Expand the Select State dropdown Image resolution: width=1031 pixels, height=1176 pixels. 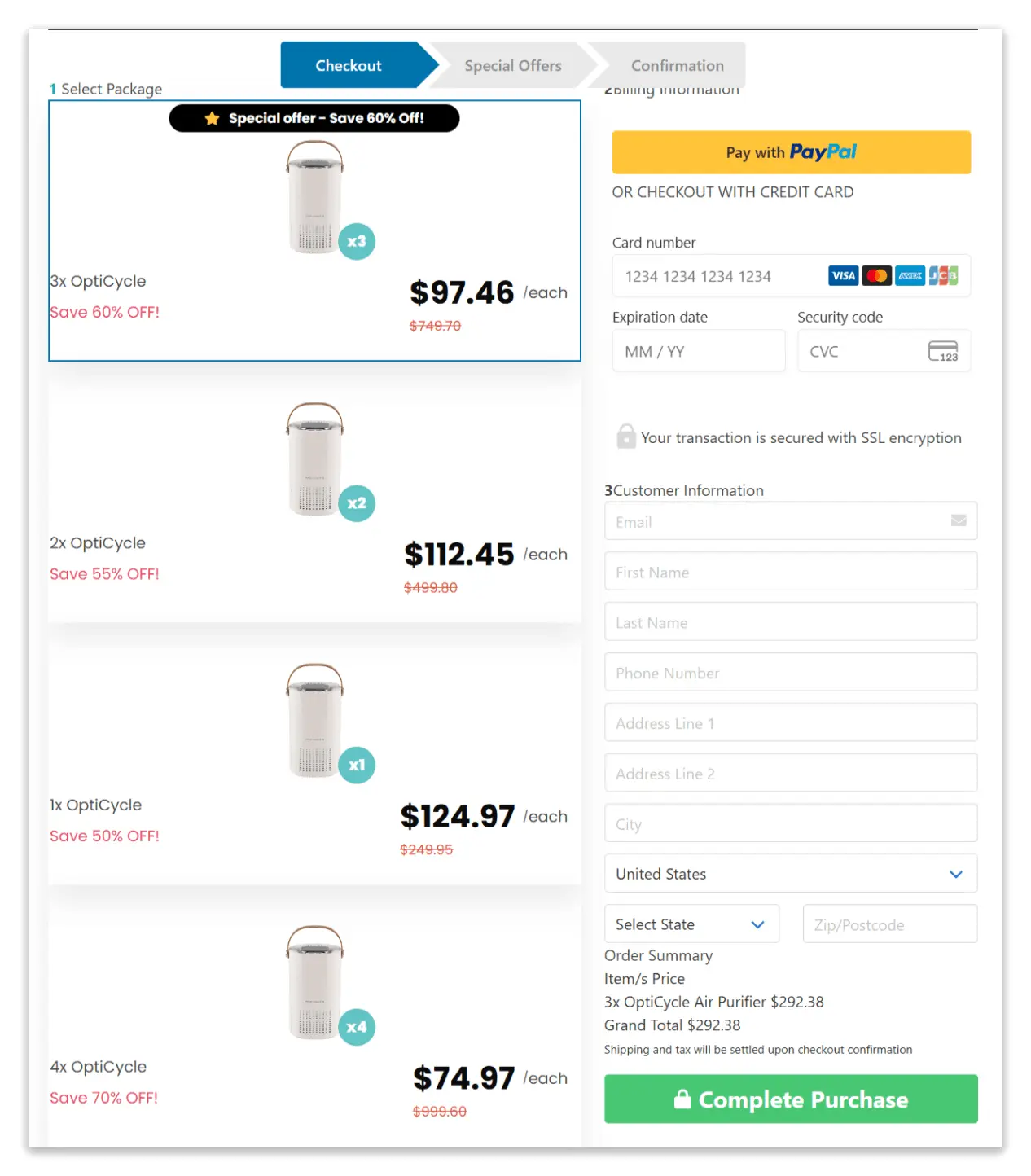(691, 924)
